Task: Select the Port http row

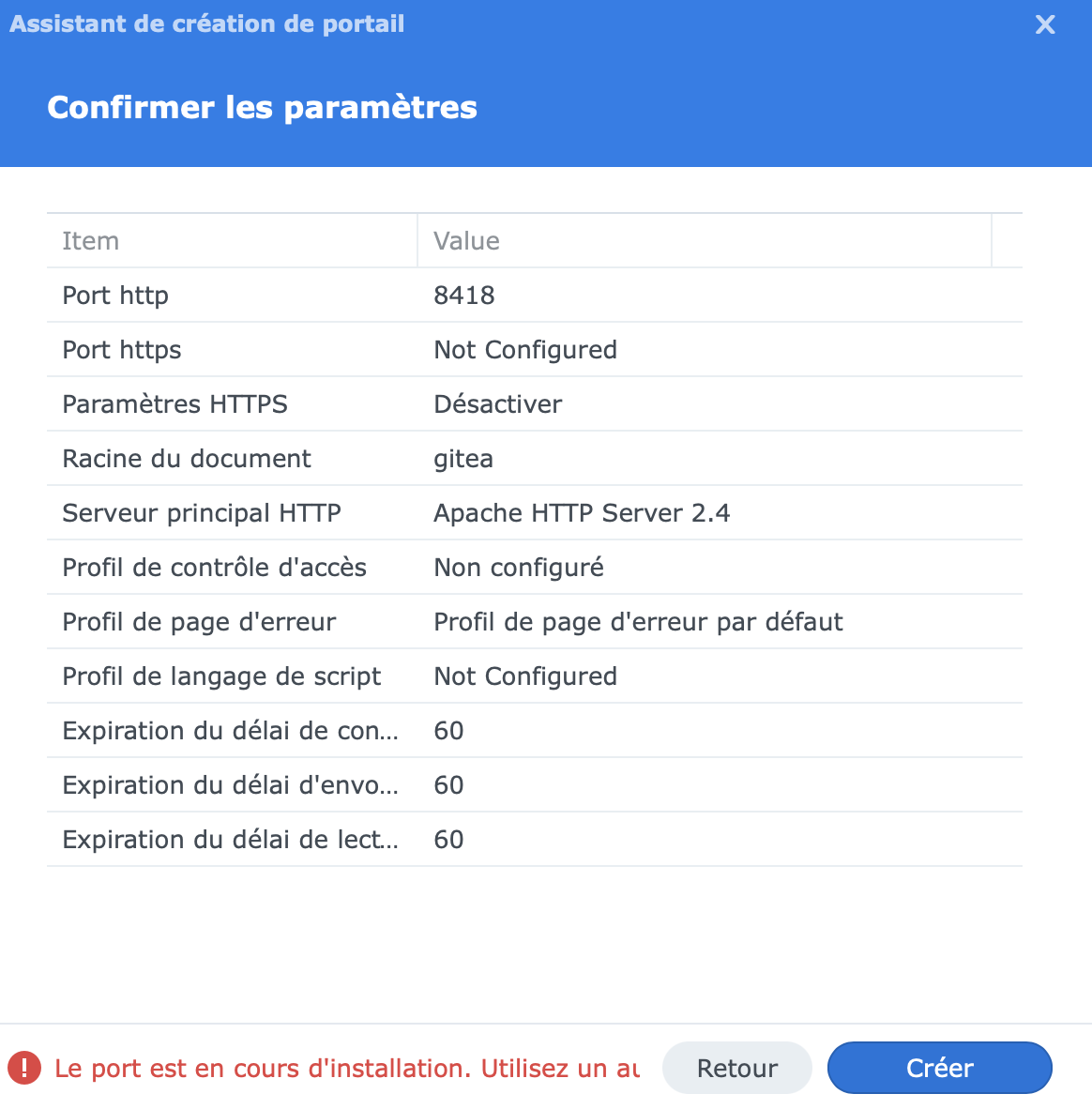Action: (x=533, y=296)
